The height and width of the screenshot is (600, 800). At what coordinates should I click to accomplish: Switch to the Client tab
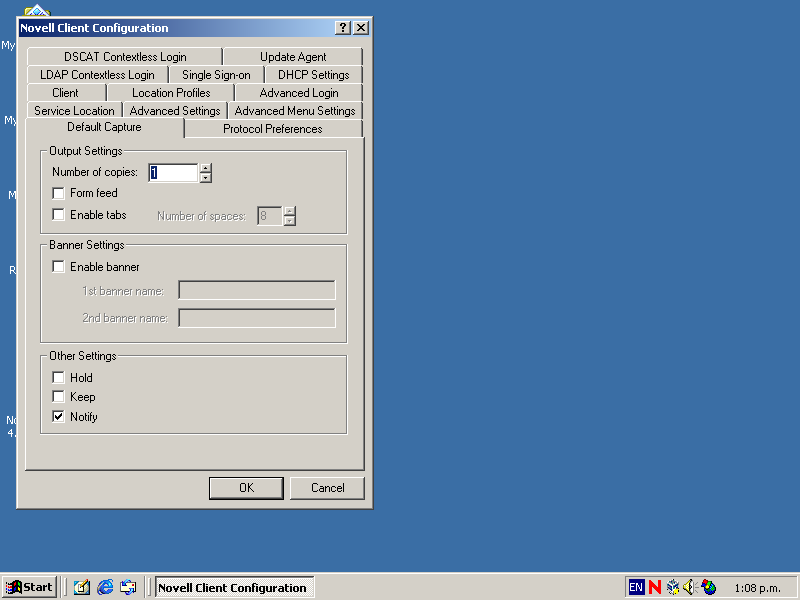point(66,93)
